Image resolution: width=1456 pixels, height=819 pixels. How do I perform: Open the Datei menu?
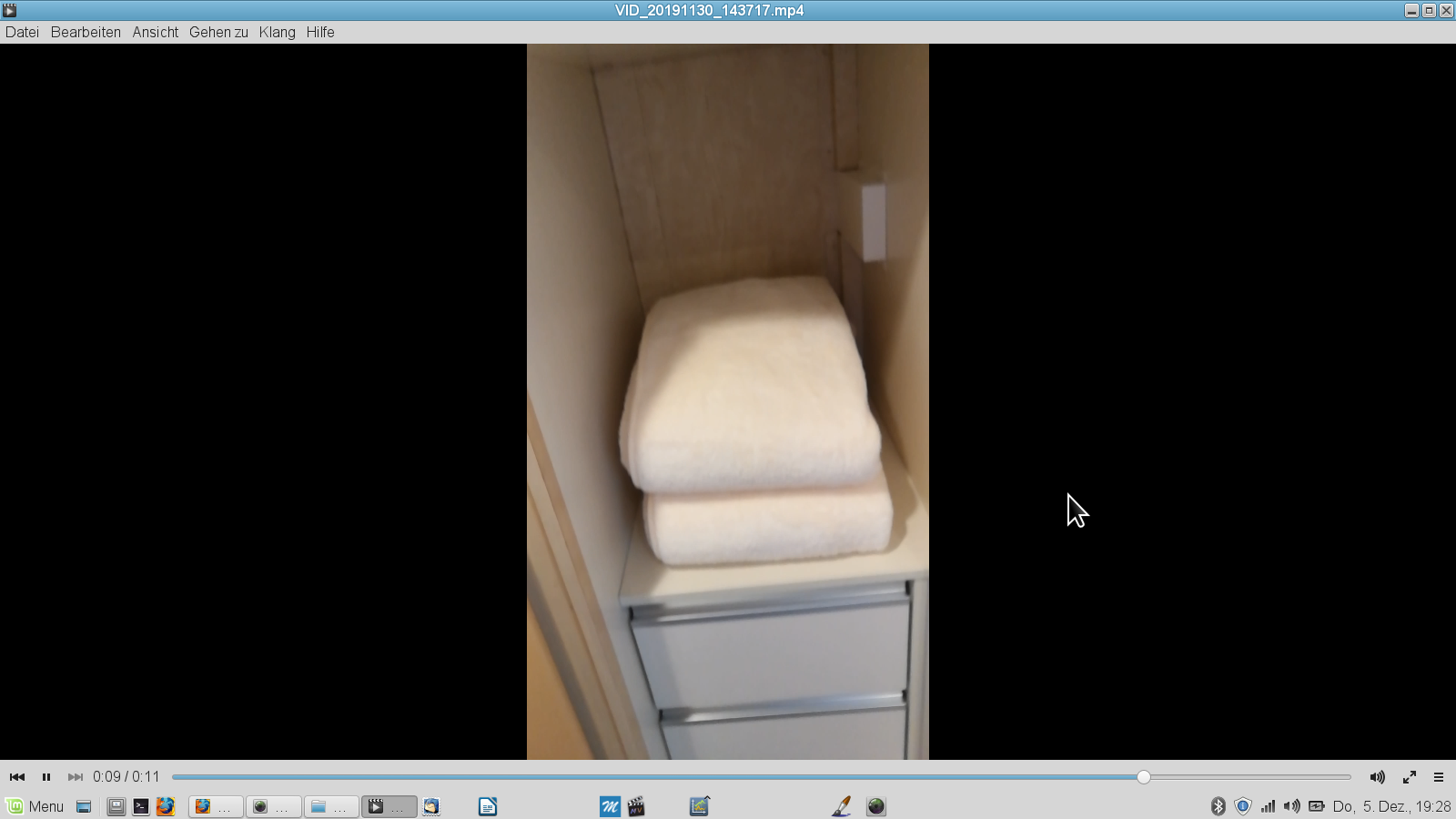tap(22, 32)
